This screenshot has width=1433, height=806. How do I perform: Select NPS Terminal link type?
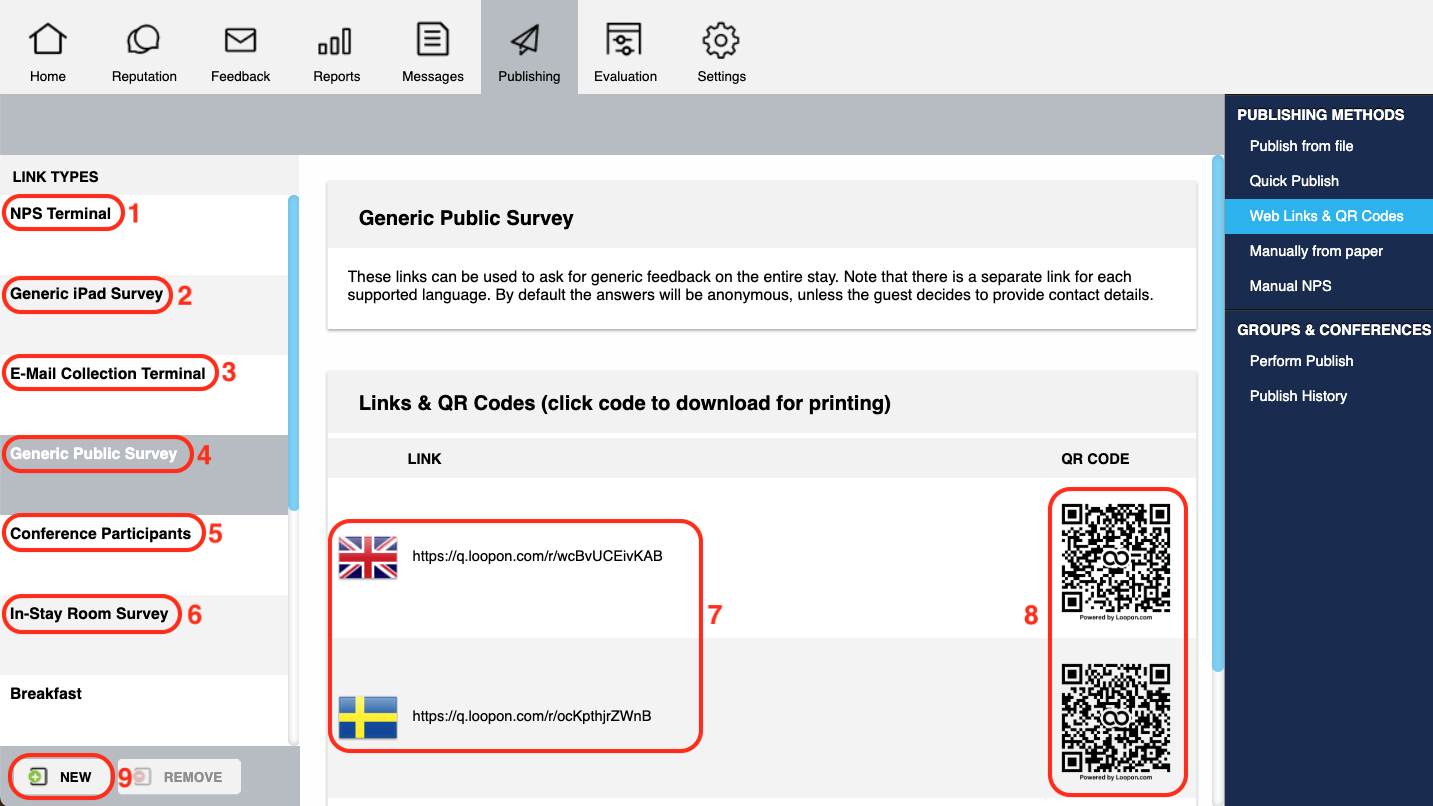(144, 235)
